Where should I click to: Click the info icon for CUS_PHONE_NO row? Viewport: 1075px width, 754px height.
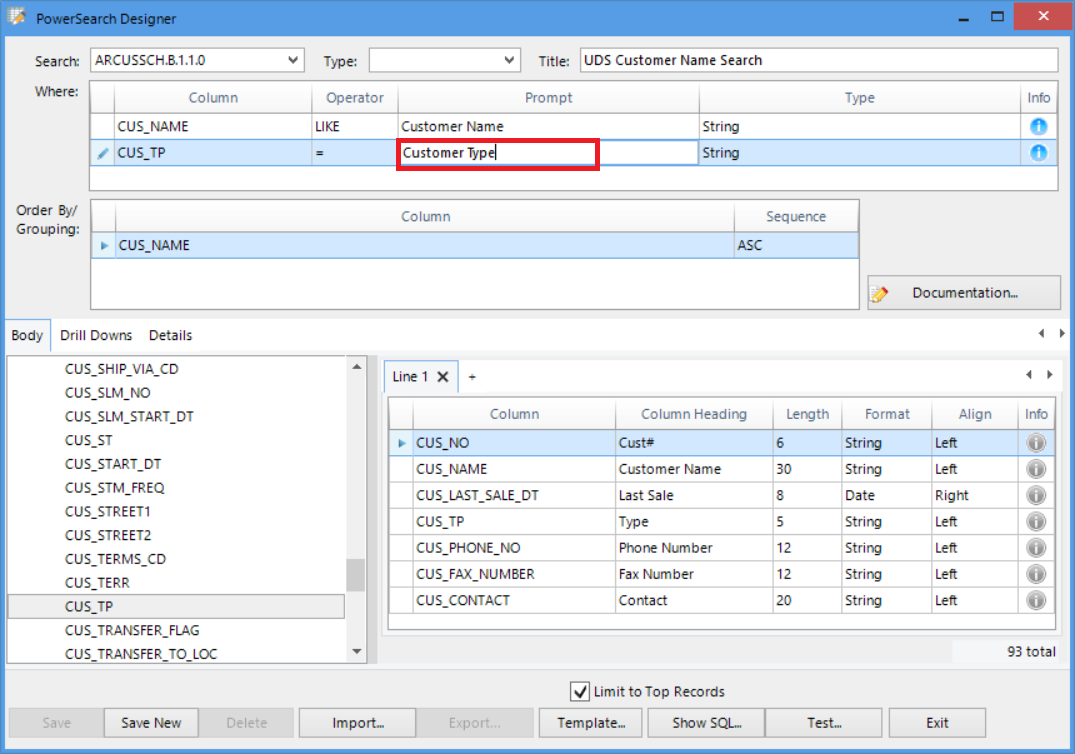[1036, 548]
